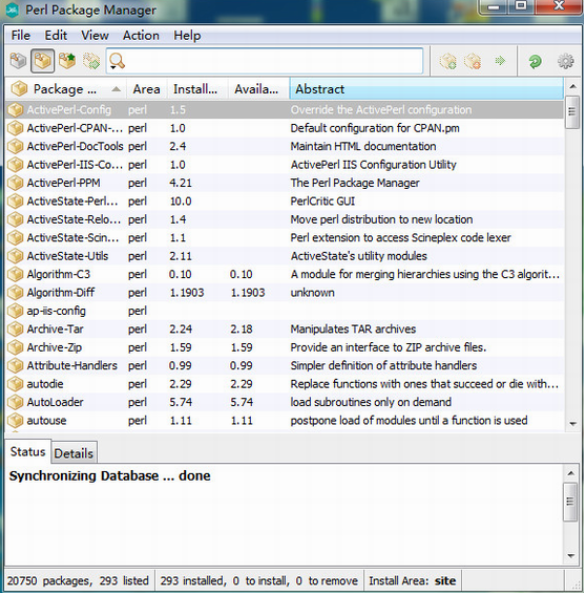Toggle packages to install/remove view icon
This screenshot has height=593, width=584.
[x=91, y=61]
